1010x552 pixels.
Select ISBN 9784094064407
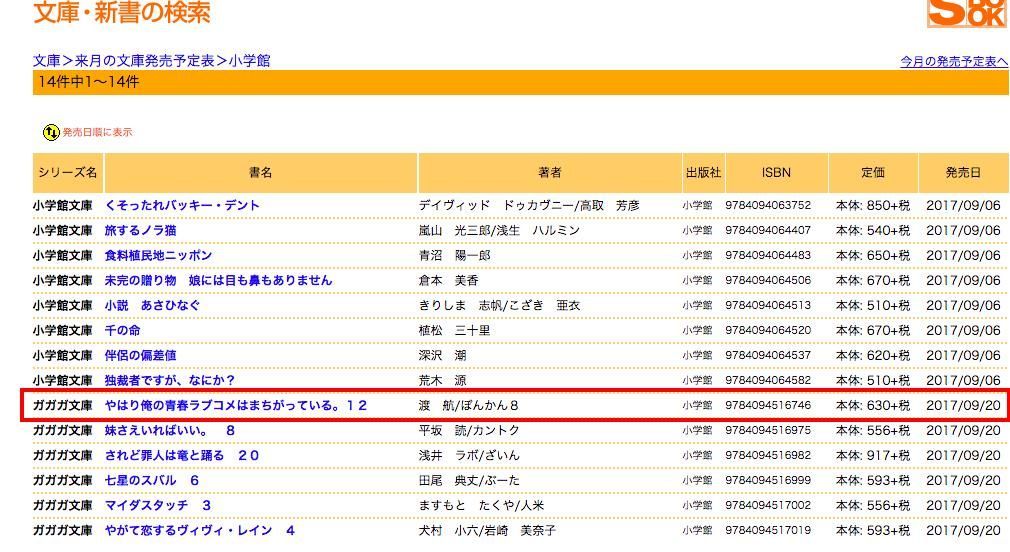pos(768,231)
